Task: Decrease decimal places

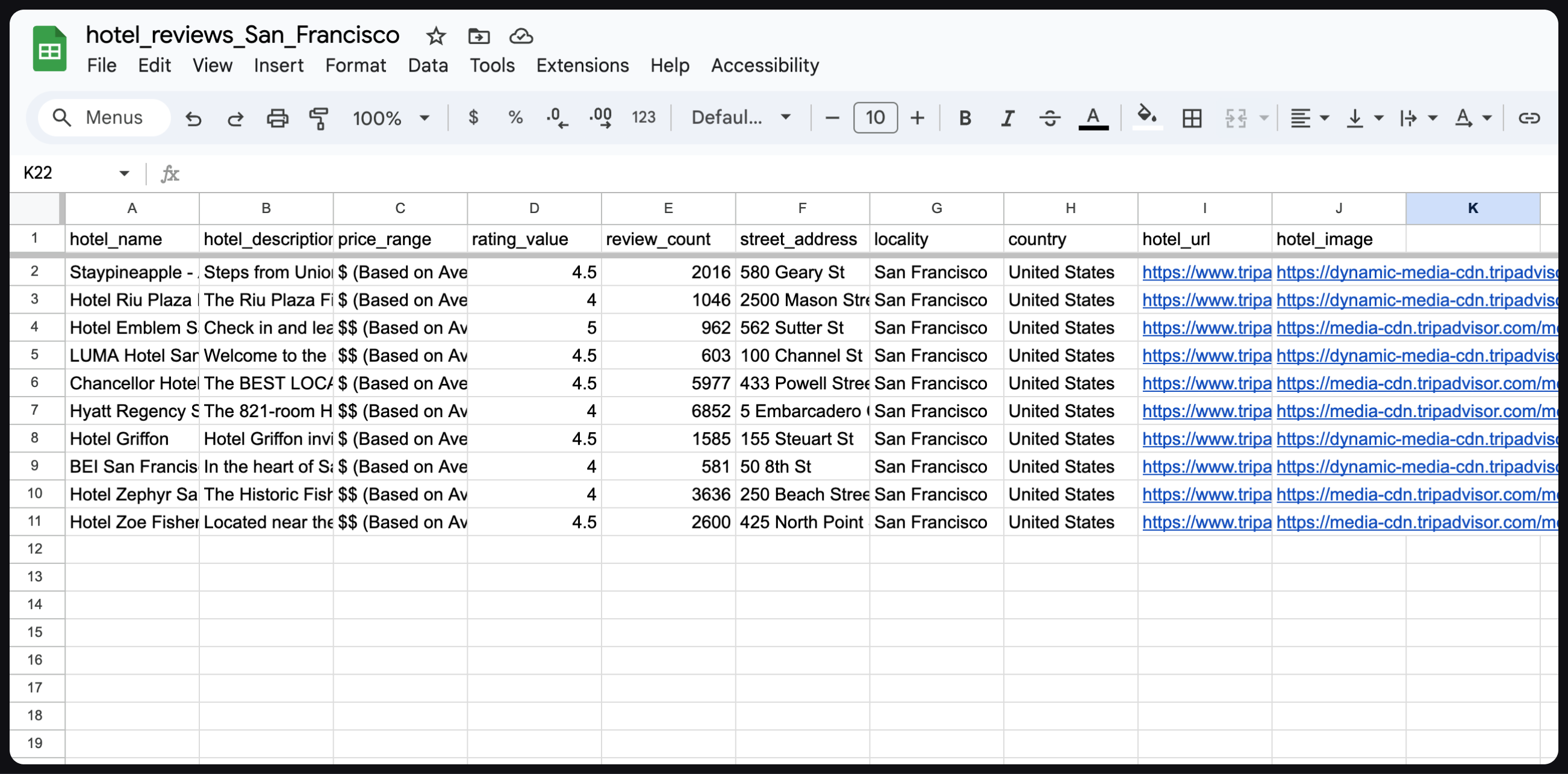Action: 557,117
